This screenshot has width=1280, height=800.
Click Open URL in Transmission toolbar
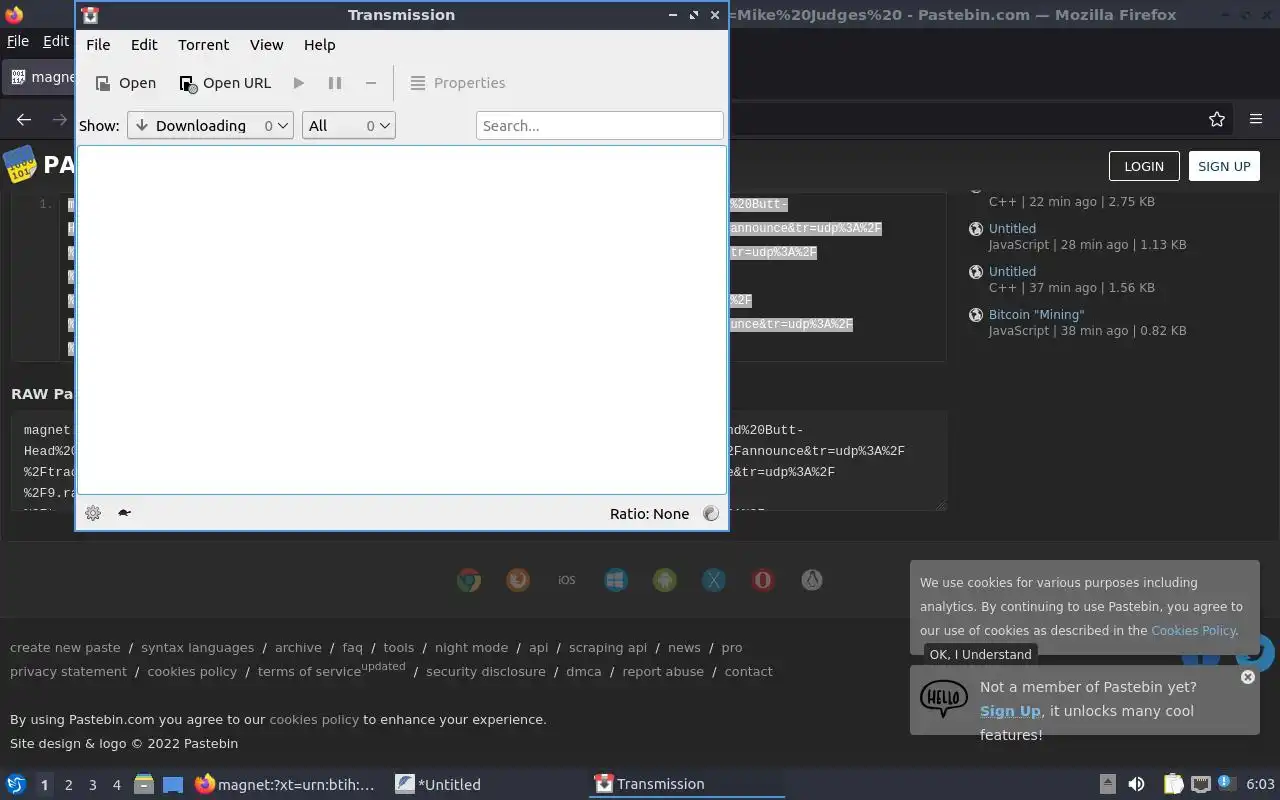click(225, 83)
